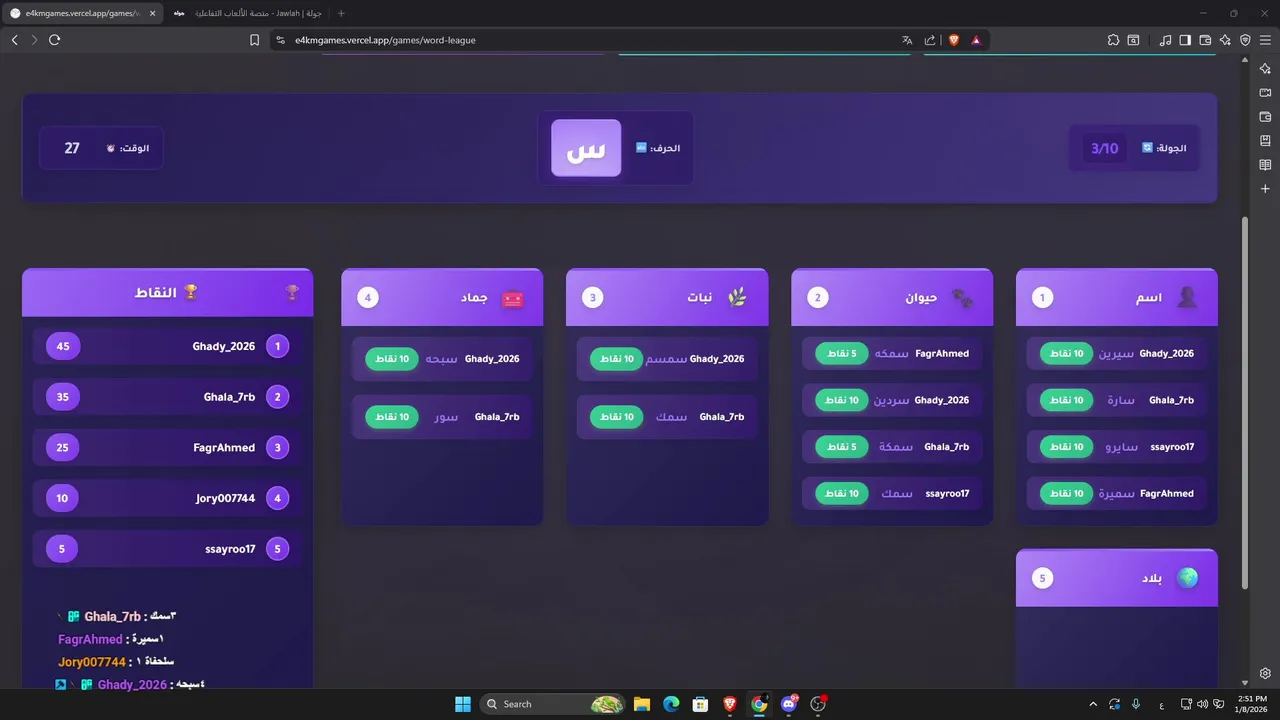The width and height of the screenshot is (1280, 720).
Task: Open the video call icon in right sidebar
Action: tap(1265, 92)
